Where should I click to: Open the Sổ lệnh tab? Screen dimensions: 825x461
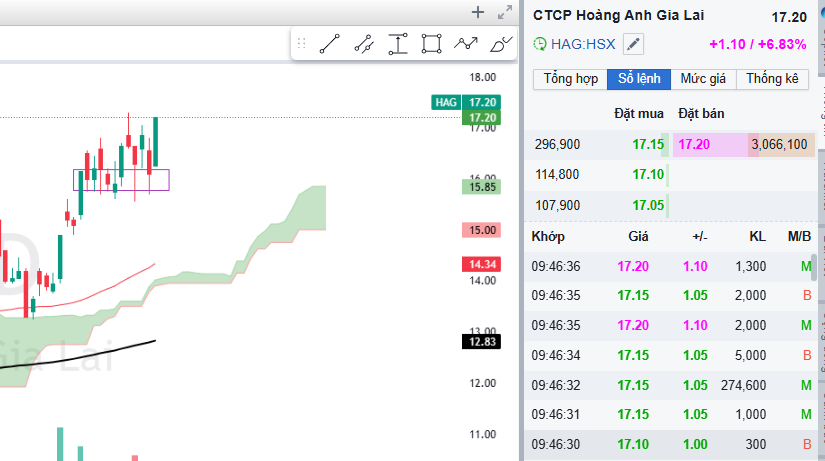[639, 79]
